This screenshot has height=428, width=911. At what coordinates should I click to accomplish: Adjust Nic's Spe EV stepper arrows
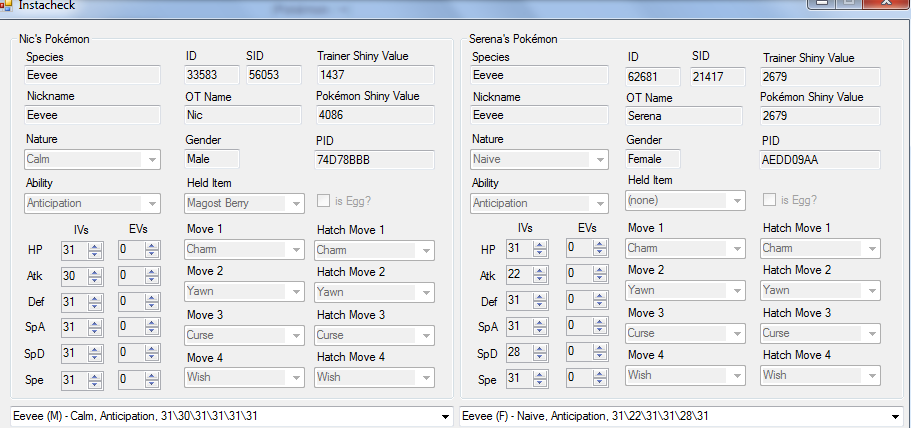point(152,380)
